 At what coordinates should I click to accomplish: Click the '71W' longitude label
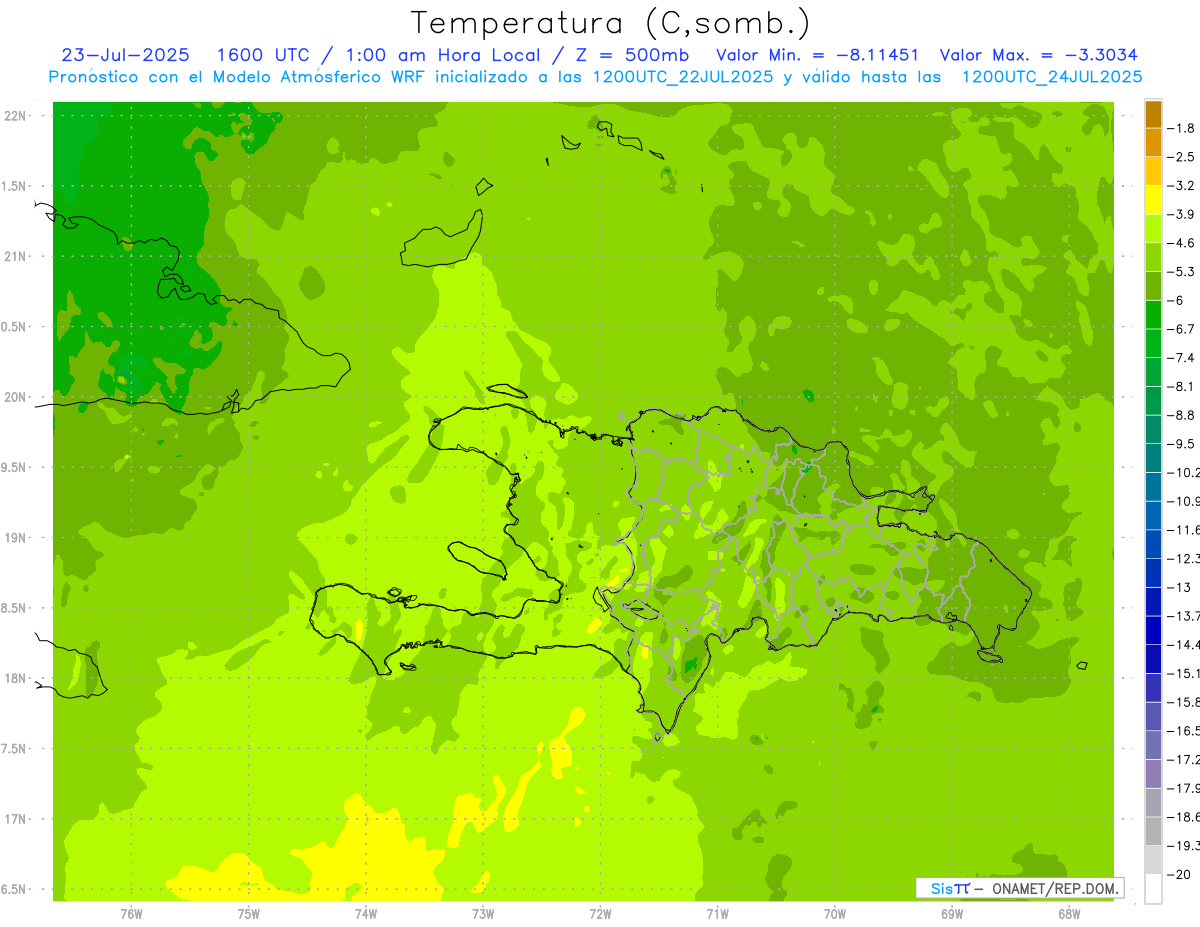click(717, 913)
